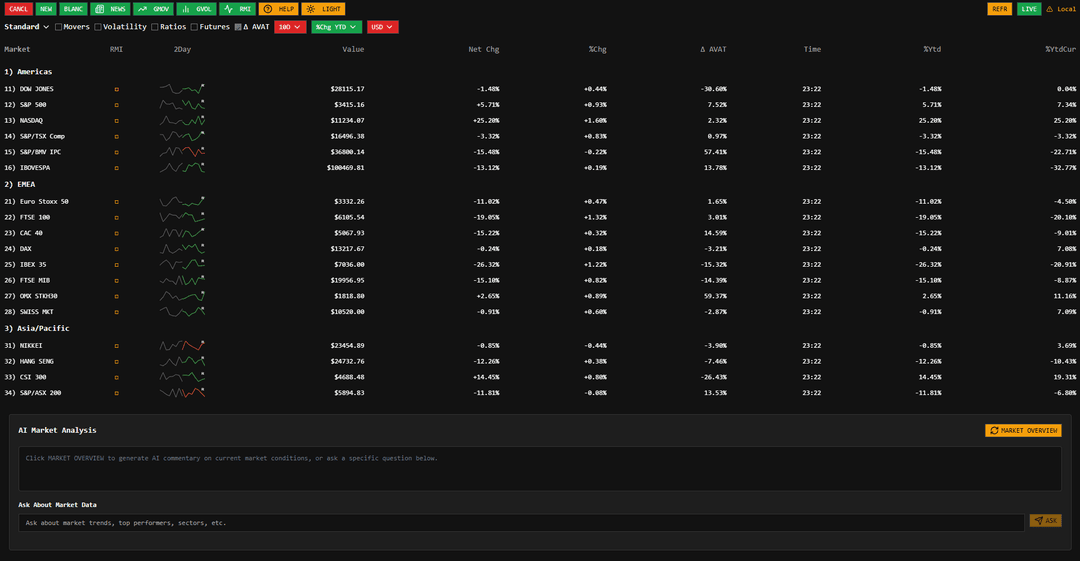Click RMI marker for DAX
This screenshot has height=561, width=1080.
pyautogui.click(x=116, y=249)
